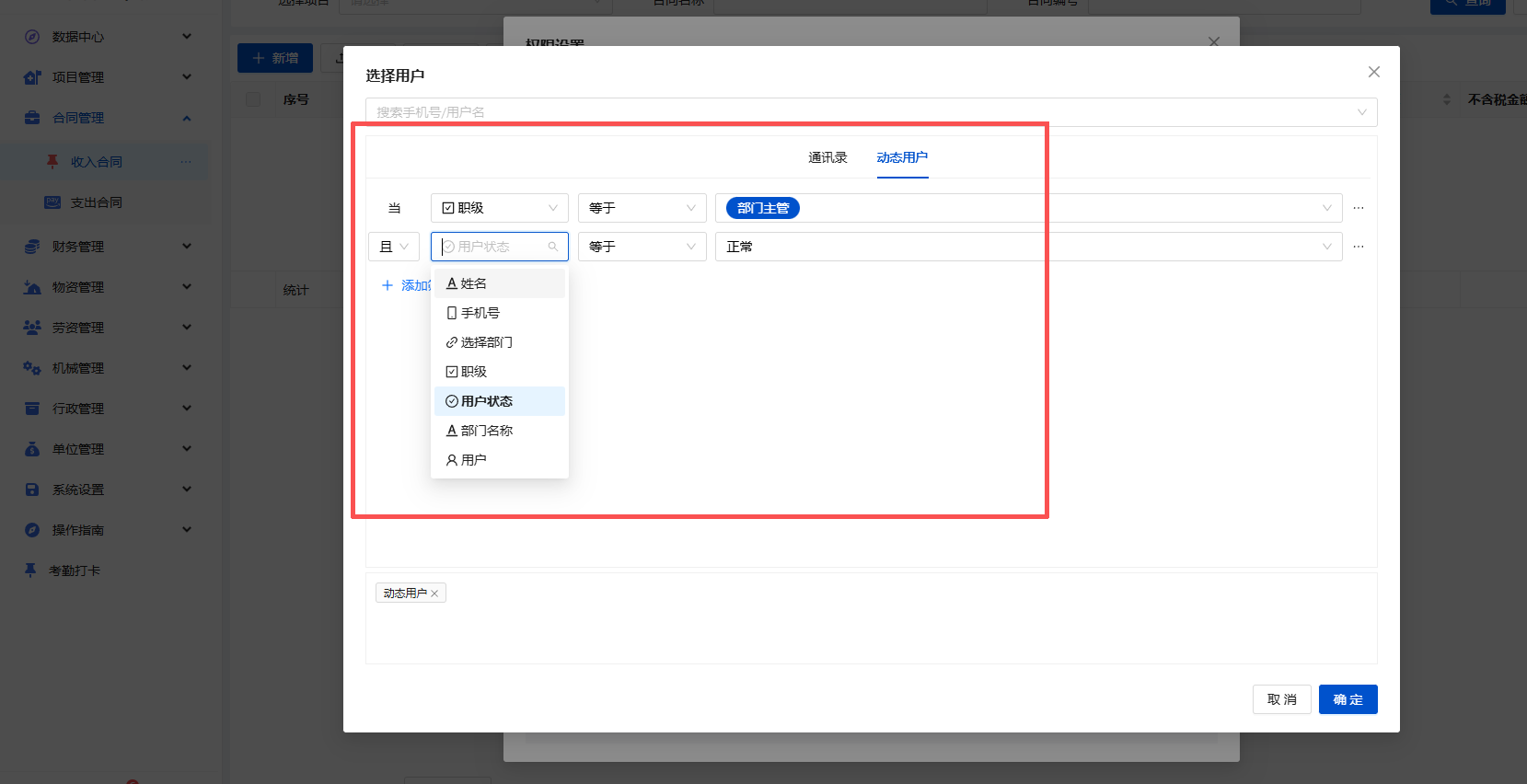Select 姓名 from the field list
This screenshot has height=784, width=1527.
point(500,283)
